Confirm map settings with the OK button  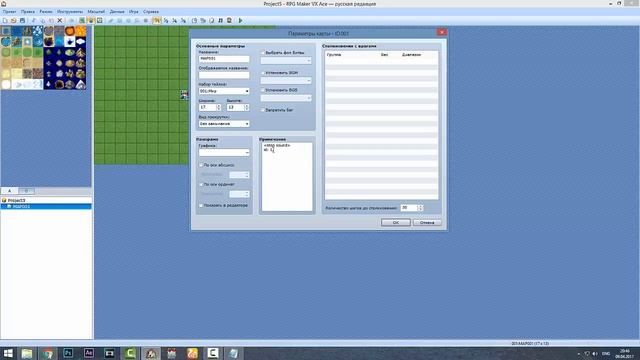pyautogui.click(x=396, y=222)
